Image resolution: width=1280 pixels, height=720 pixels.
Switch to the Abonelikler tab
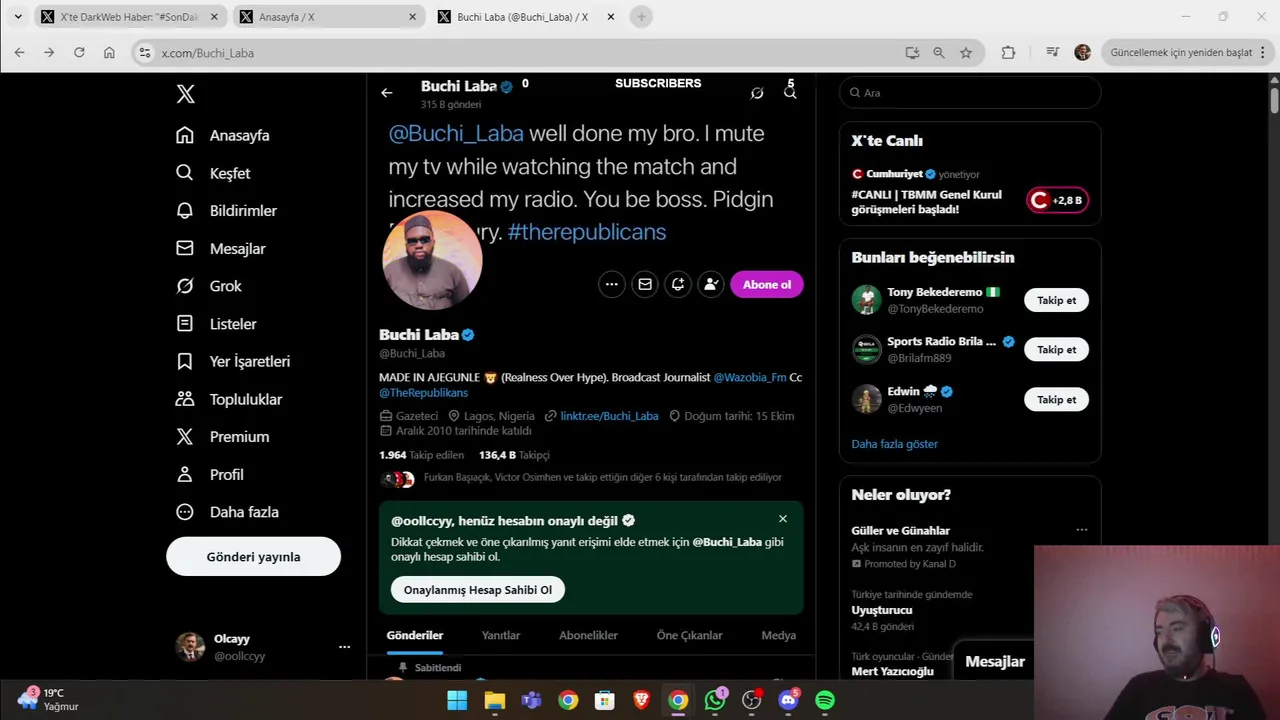click(588, 635)
